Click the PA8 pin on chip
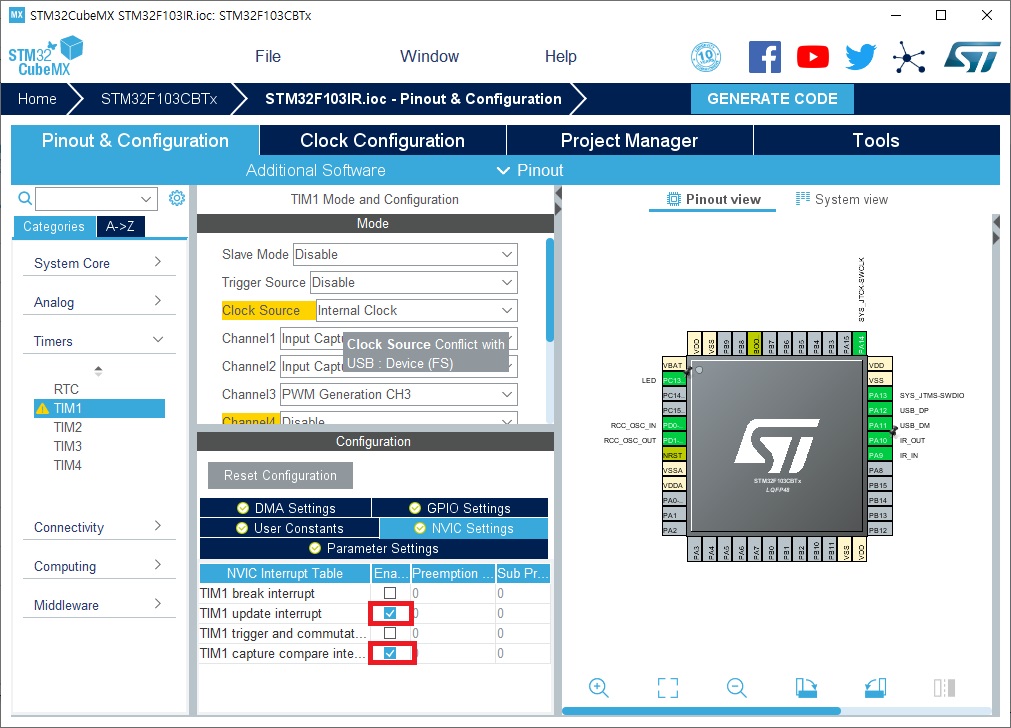Image resolution: width=1011 pixels, height=728 pixels. pyautogui.click(x=880, y=470)
